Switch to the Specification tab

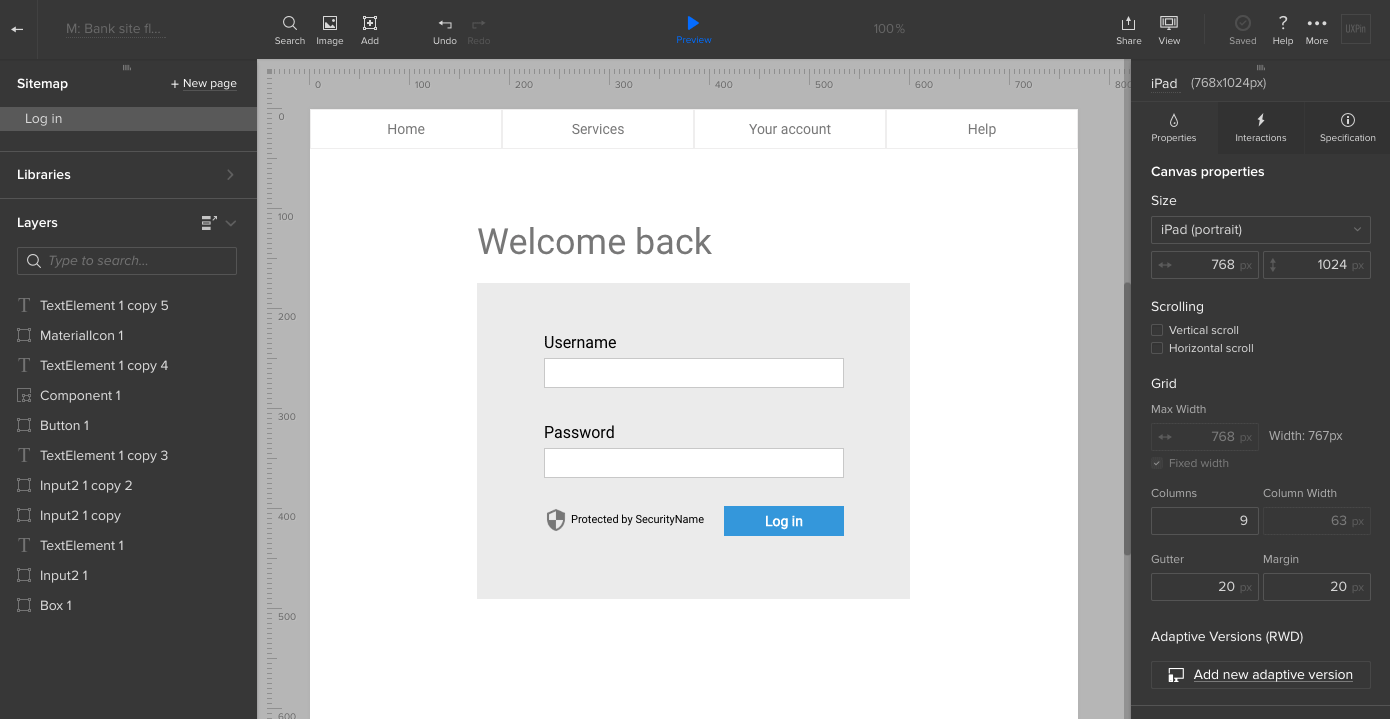pyautogui.click(x=1347, y=127)
